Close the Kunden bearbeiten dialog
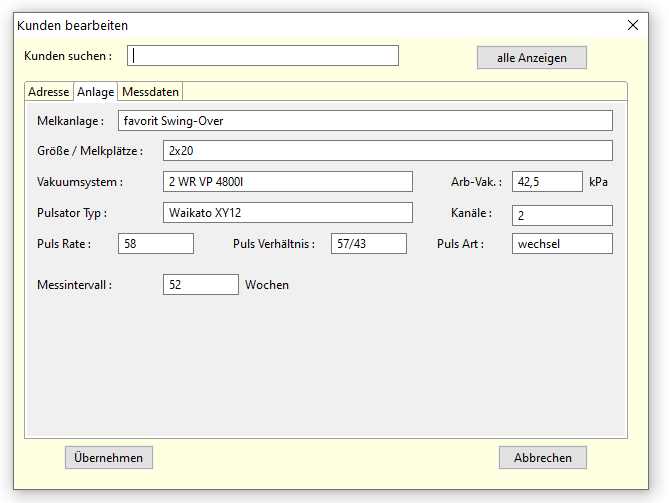The image size is (669, 503). (633, 25)
